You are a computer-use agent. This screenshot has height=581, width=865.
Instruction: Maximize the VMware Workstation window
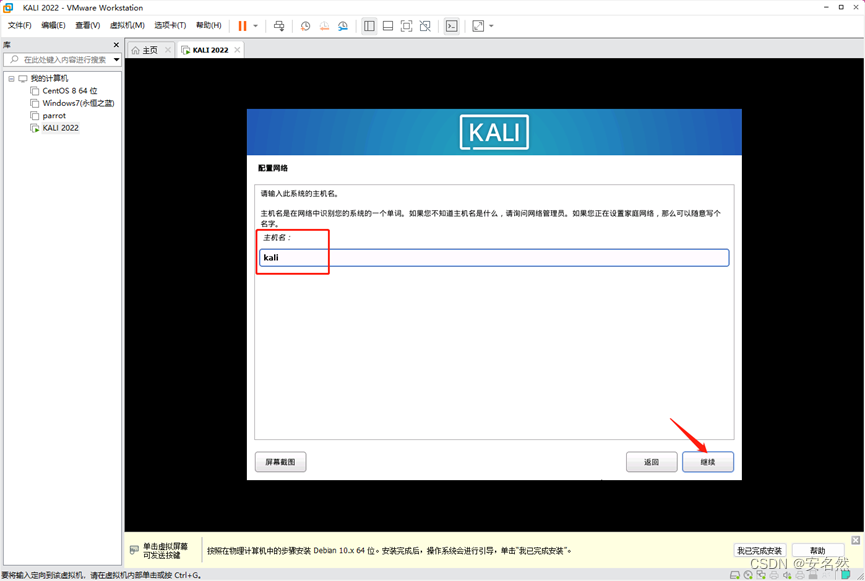[841, 7]
